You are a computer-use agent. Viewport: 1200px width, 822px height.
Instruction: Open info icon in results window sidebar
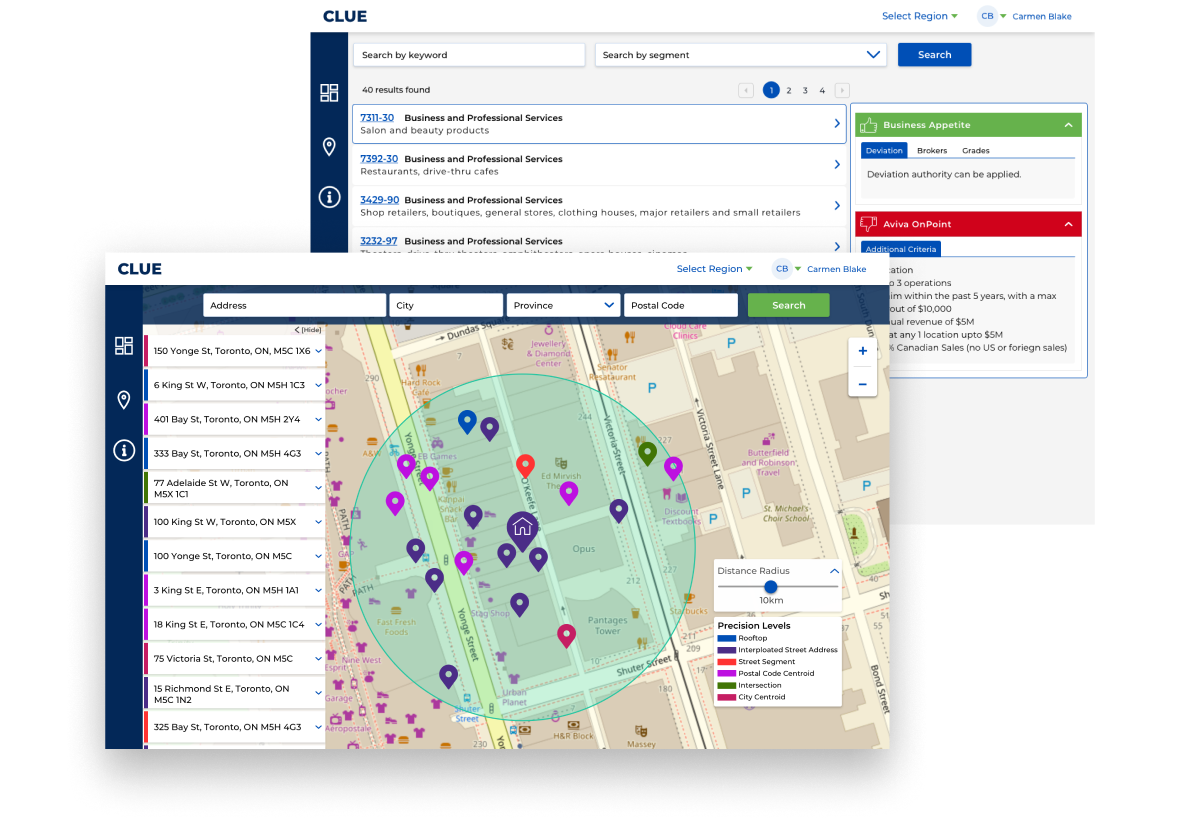[329, 196]
